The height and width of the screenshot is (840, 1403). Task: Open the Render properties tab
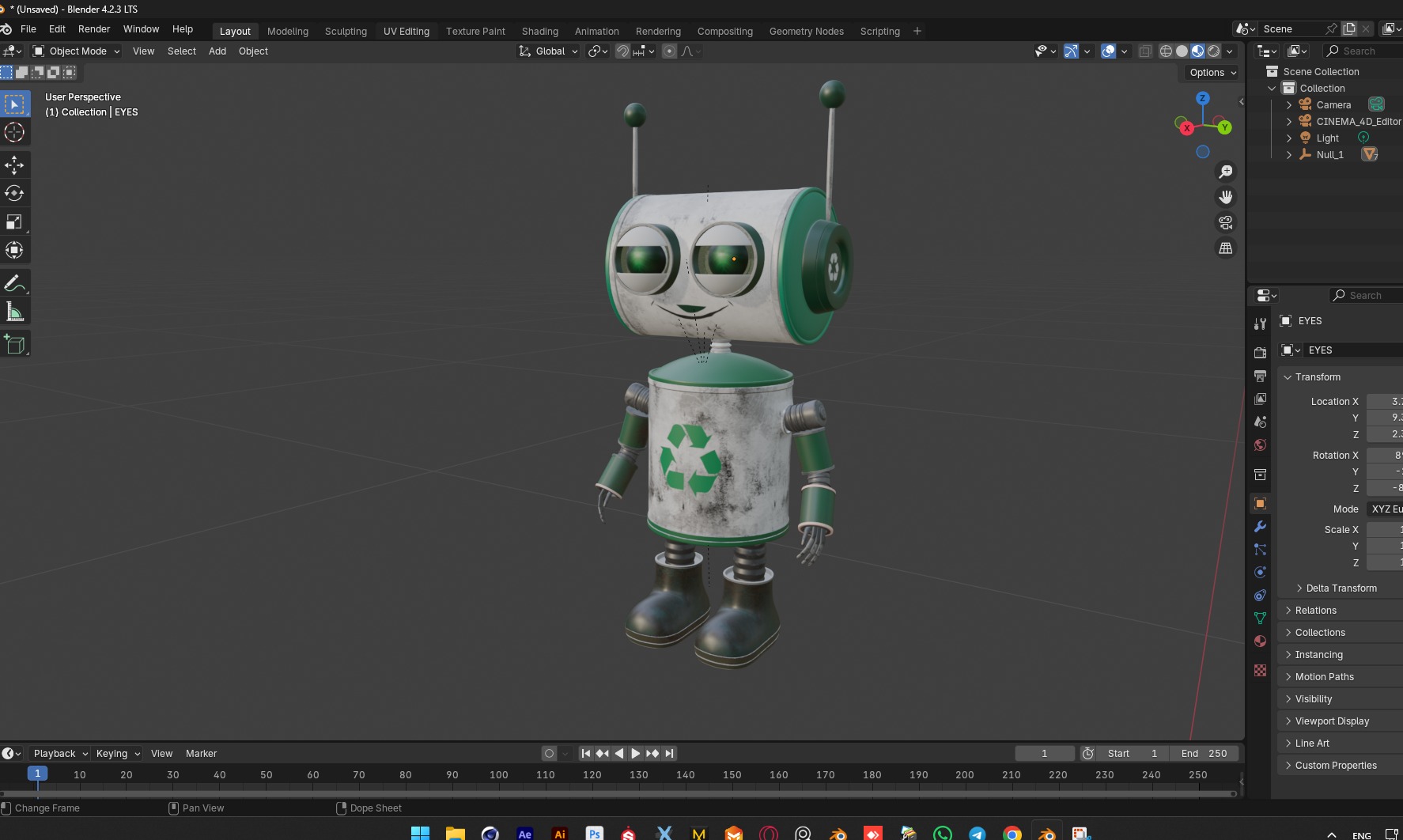point(1261,353)
